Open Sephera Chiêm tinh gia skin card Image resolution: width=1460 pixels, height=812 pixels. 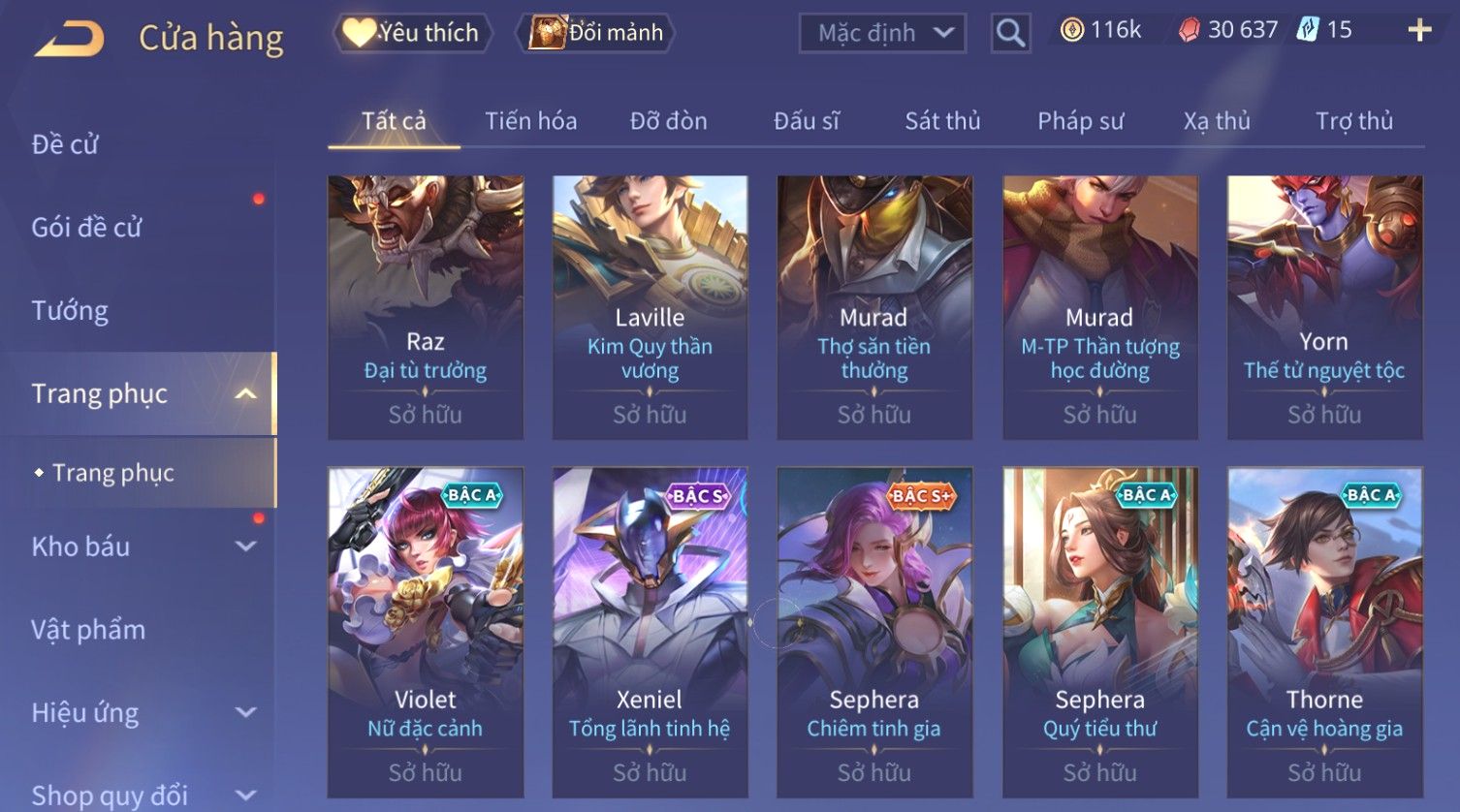tap(874, 632)
